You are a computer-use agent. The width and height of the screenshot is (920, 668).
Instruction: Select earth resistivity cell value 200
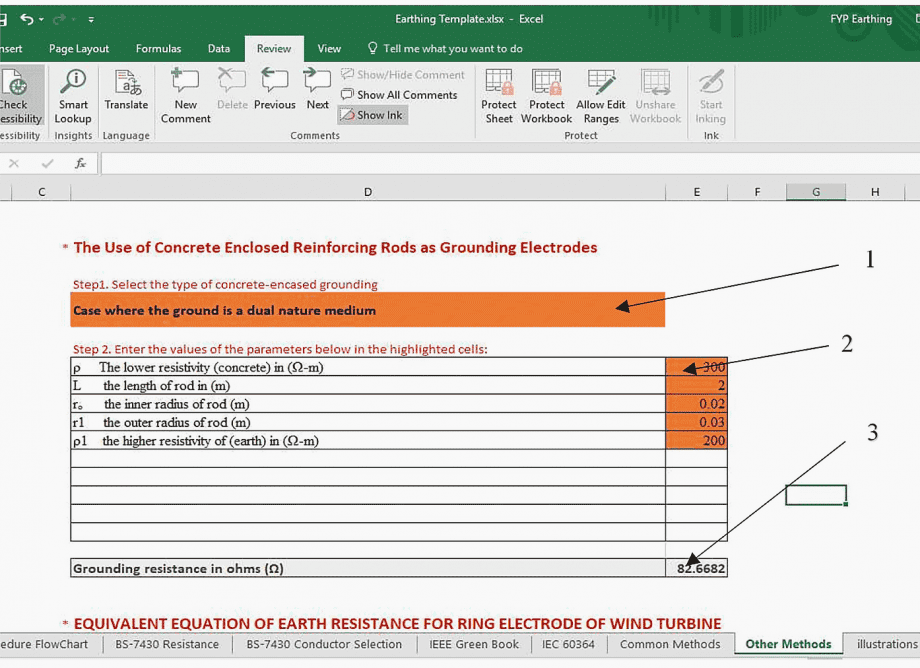(x=696, y=440)
